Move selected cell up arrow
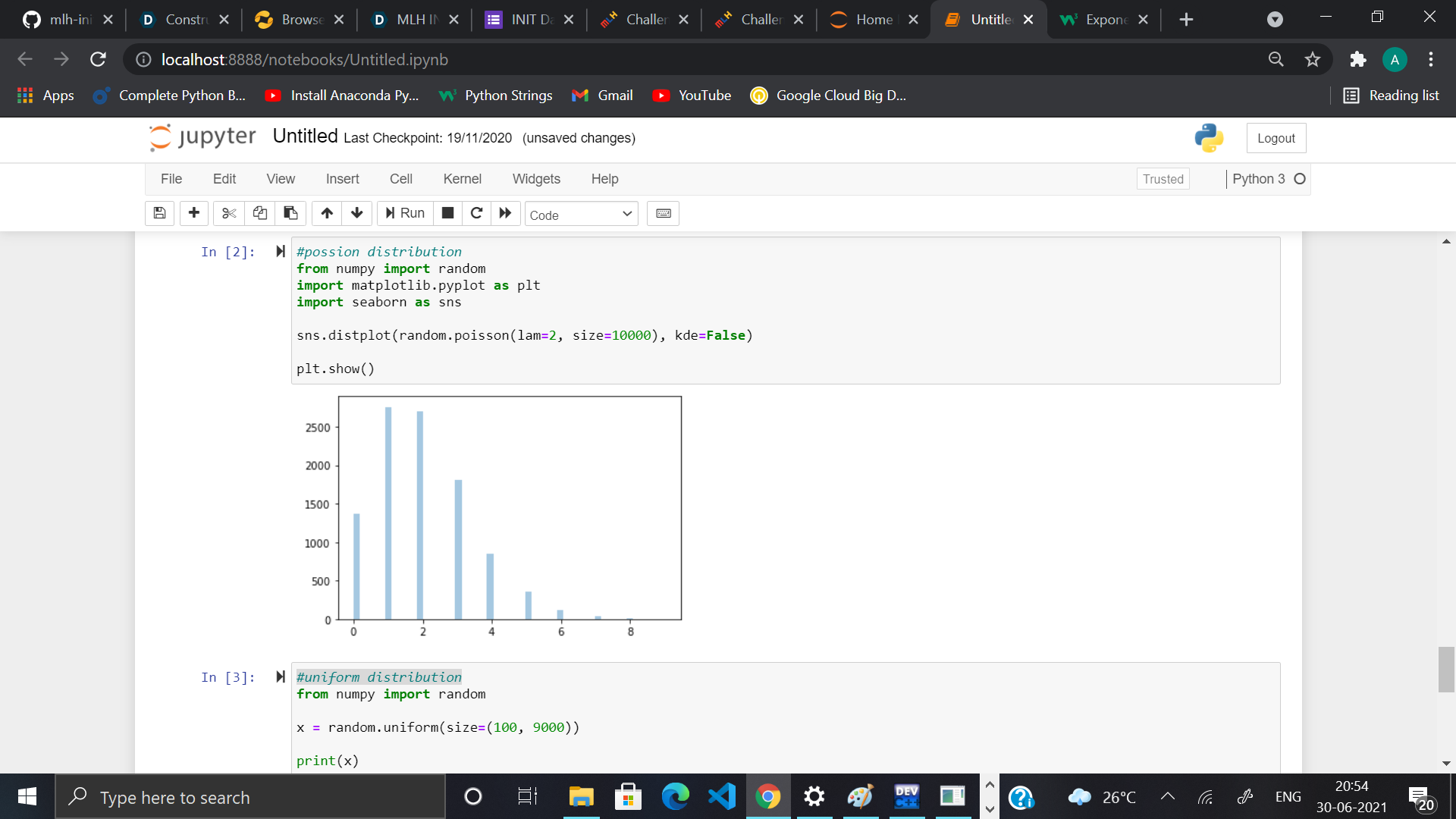1456x819 pixels. (327, 213)
